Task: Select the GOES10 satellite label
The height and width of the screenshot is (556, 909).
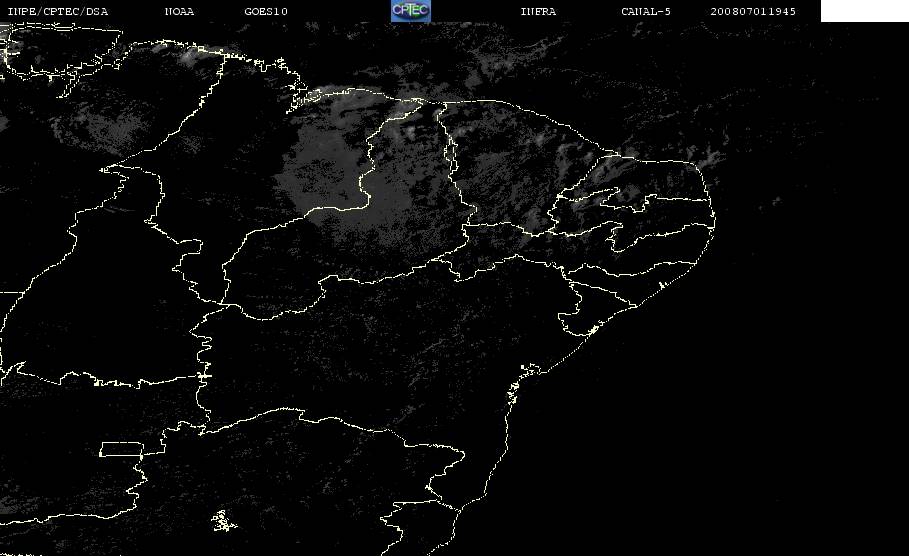Action: tap(266, 11)
